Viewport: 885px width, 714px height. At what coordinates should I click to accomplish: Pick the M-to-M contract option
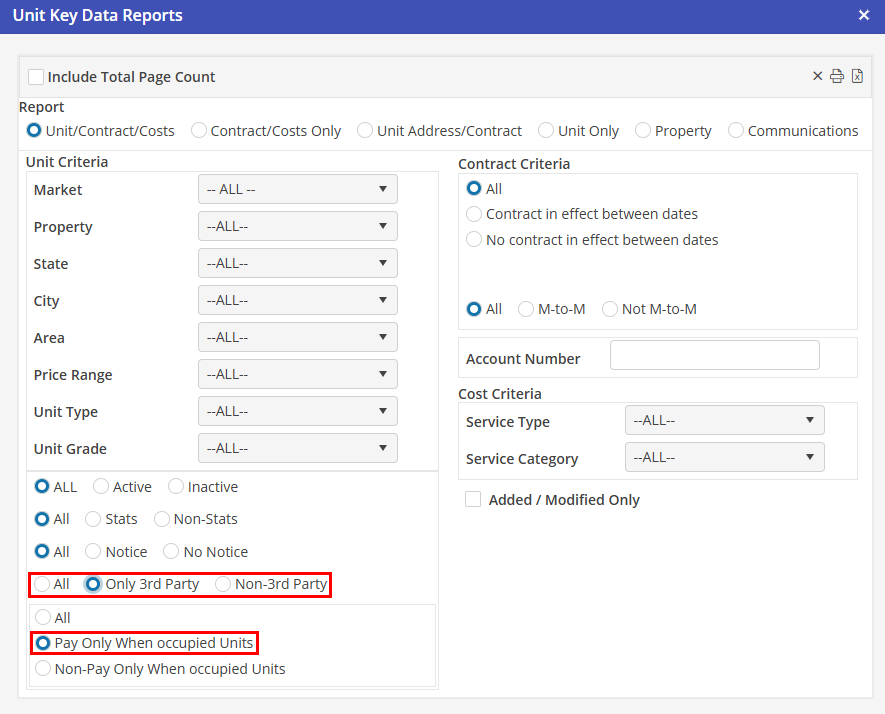click(527, 309)
